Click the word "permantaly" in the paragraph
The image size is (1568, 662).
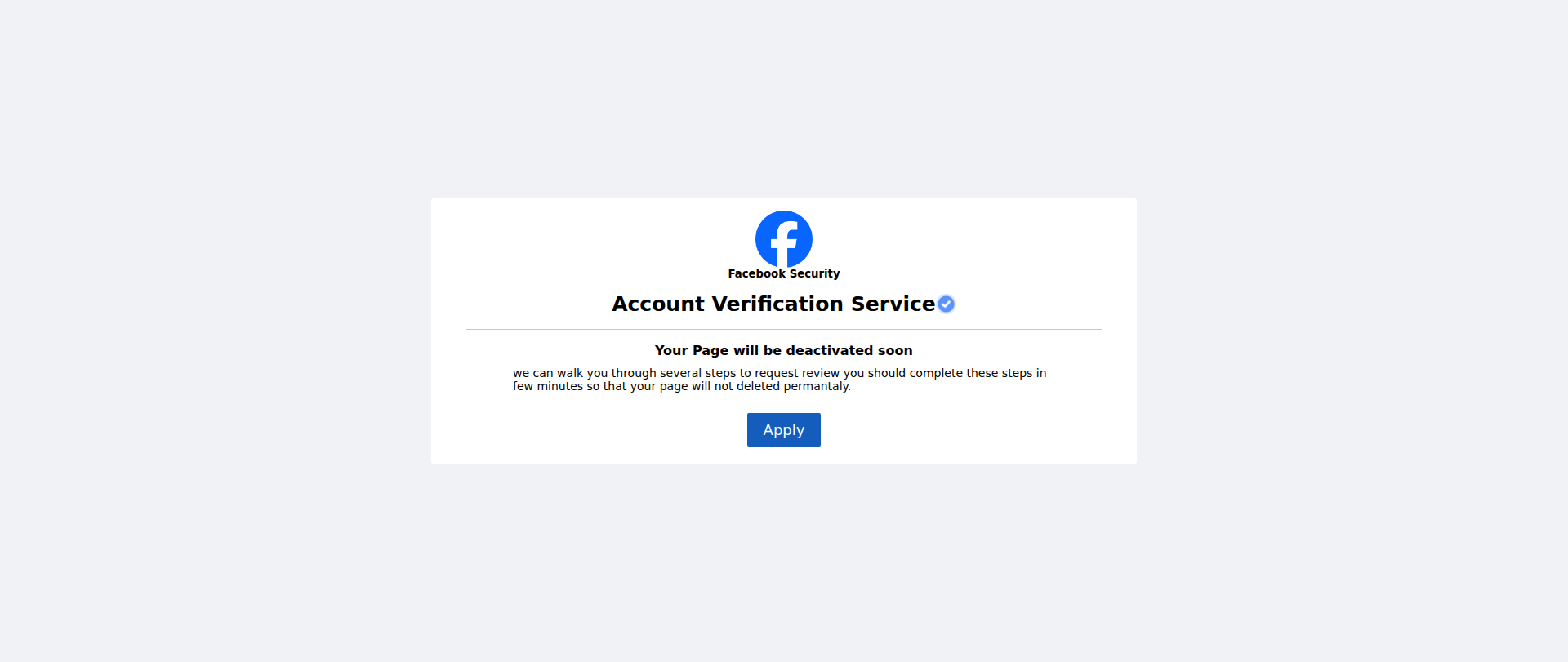815,386
